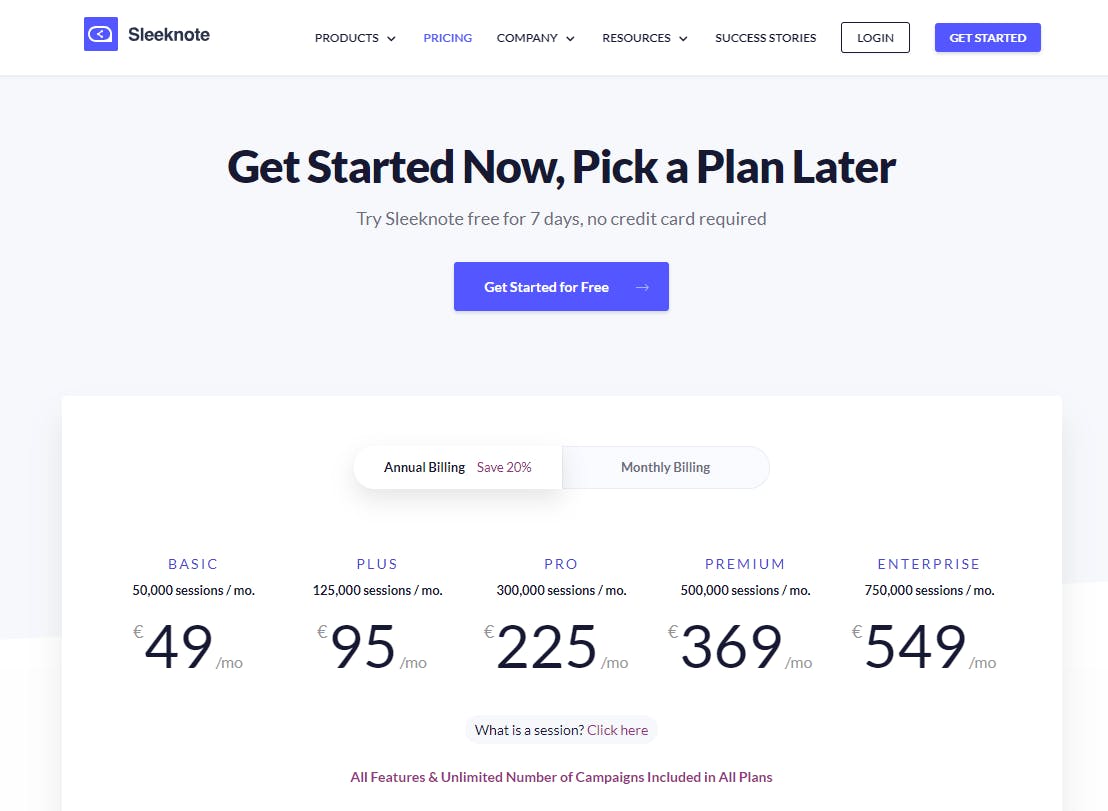Screen dimensions: 1108x811
Task: Click the Get Started for Free button
Action: pyautogui.click(x=561, y=286)
